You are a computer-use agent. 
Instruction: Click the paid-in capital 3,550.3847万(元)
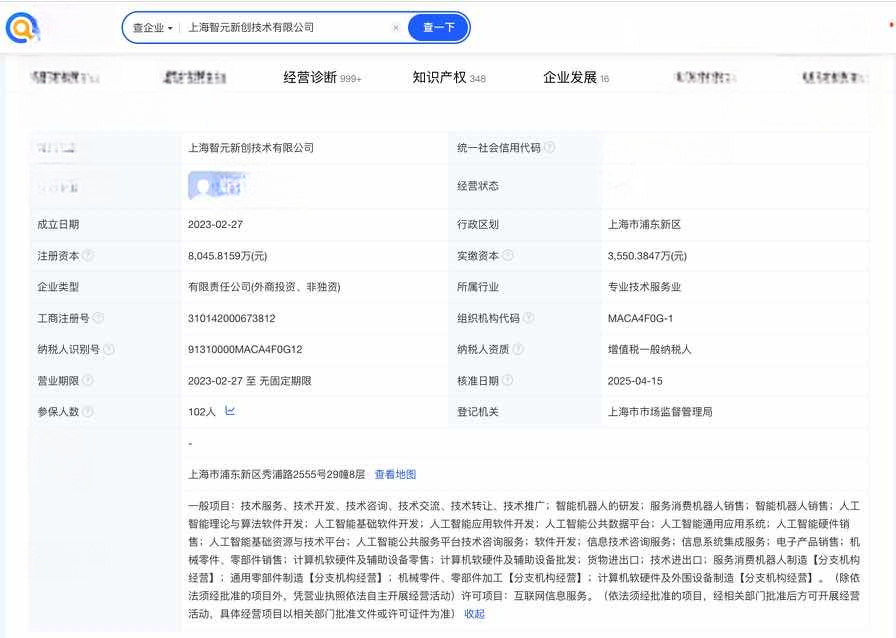click(647, 256)
